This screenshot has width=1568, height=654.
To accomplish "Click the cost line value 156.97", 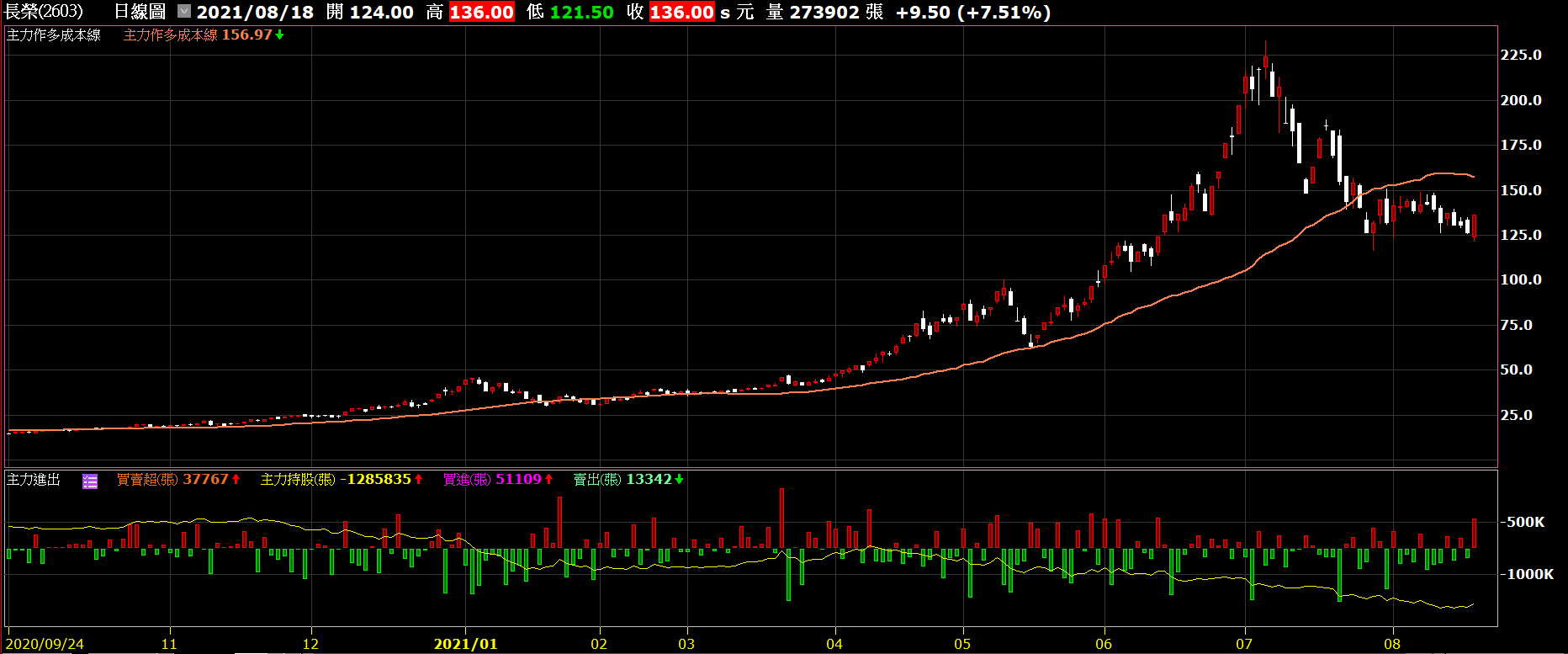I will 247,35.
